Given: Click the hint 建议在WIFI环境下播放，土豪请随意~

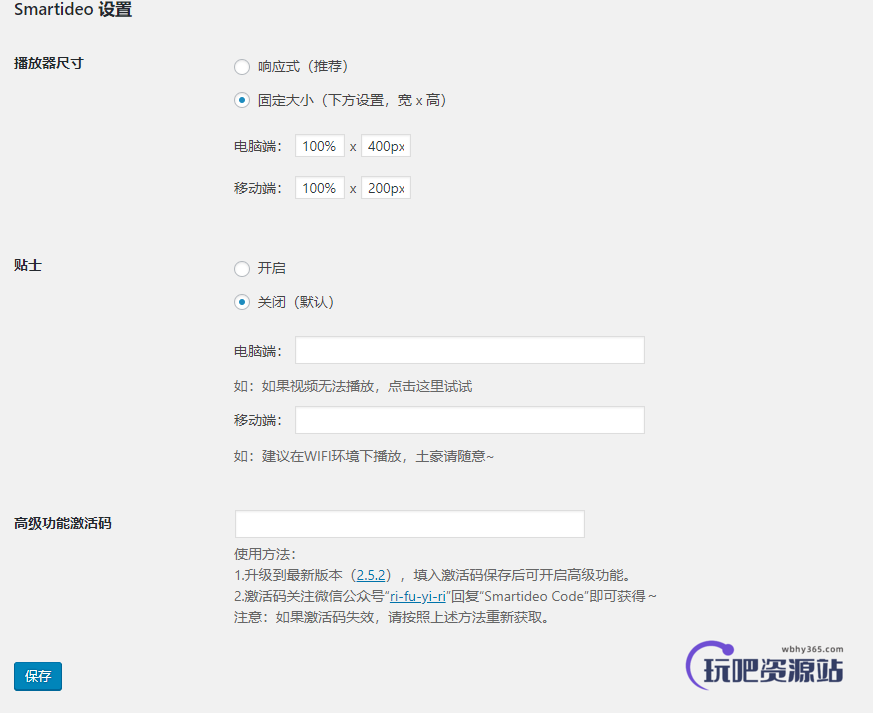Looking at the screenshot, I should [x=377, y=456].
